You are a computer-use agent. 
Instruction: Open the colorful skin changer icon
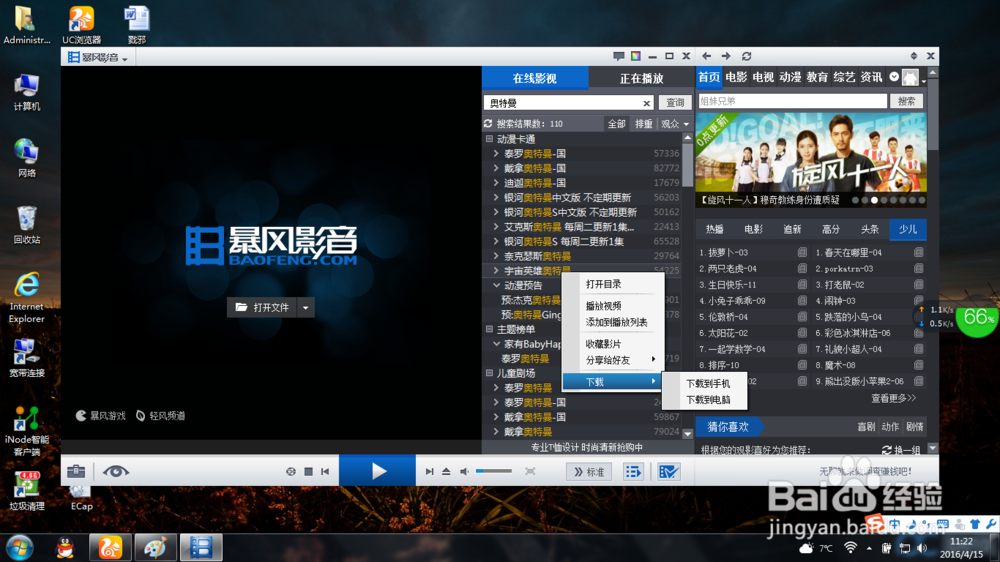(x=636, y=56)
